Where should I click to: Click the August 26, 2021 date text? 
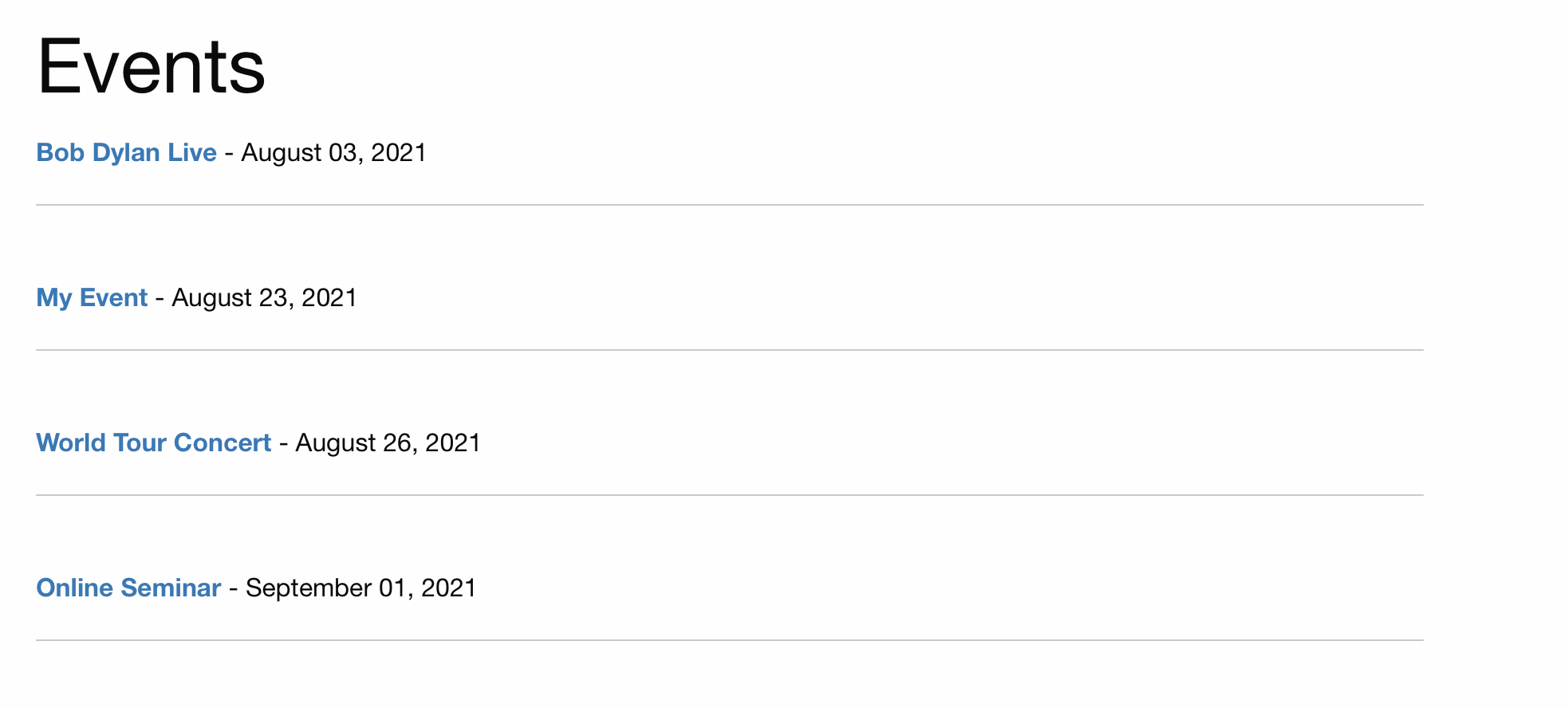(388, 442)
